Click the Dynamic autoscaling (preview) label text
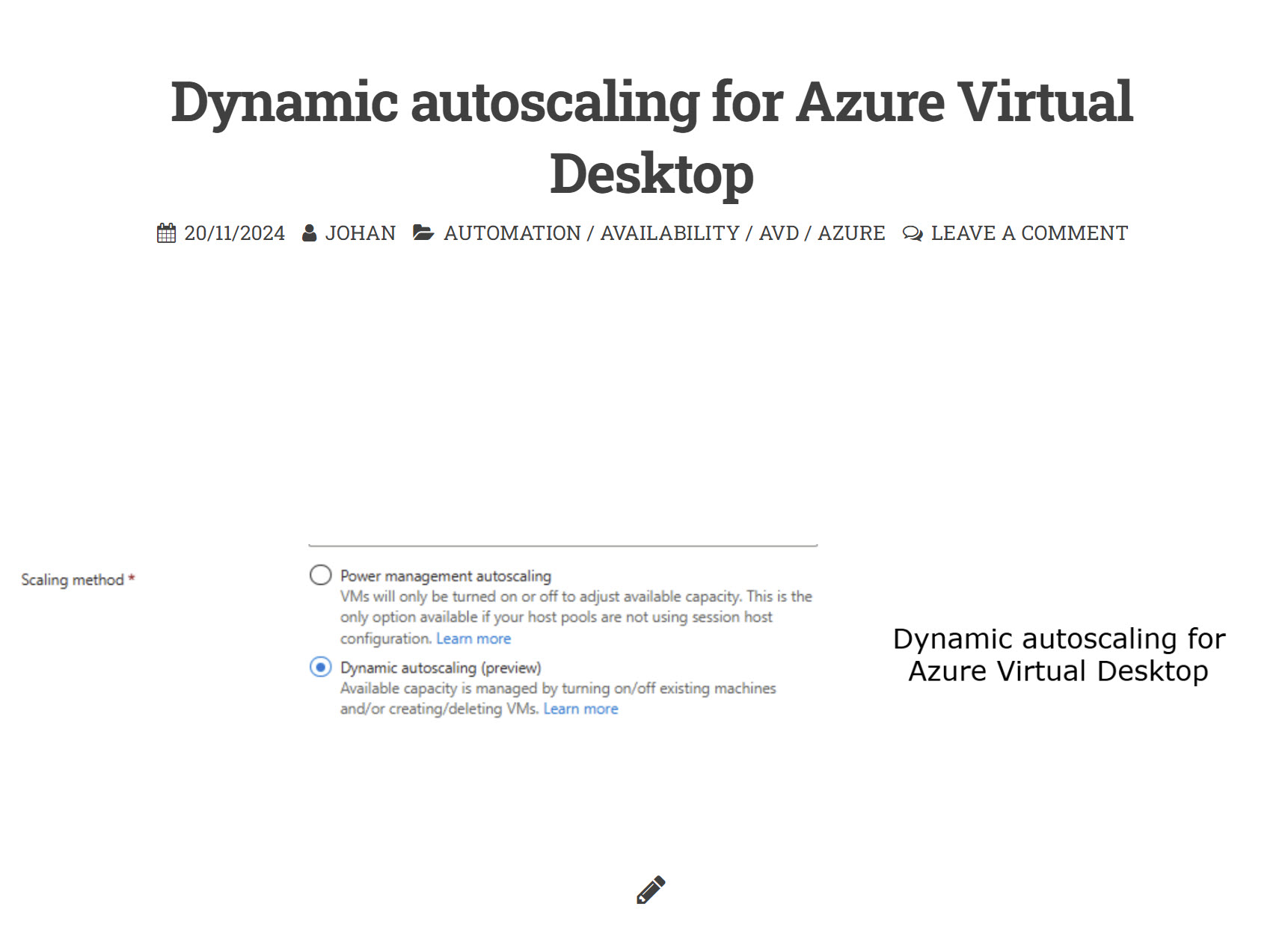Viewport: 1288px width, 933px height. point(441,668)
